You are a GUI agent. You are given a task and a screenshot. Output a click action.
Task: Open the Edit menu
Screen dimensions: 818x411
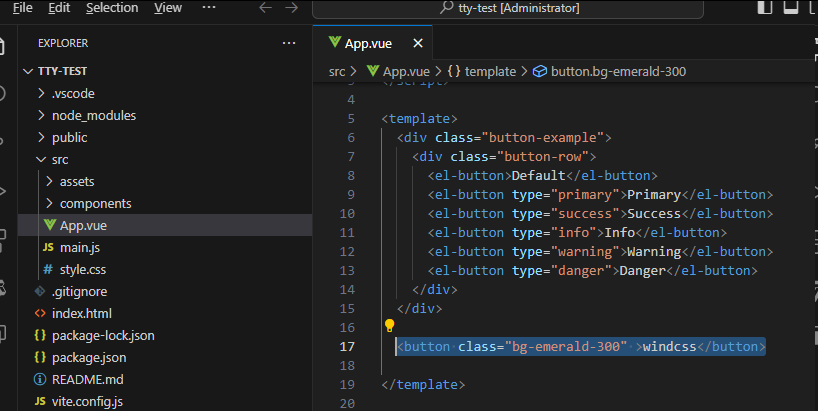[59, 8]
